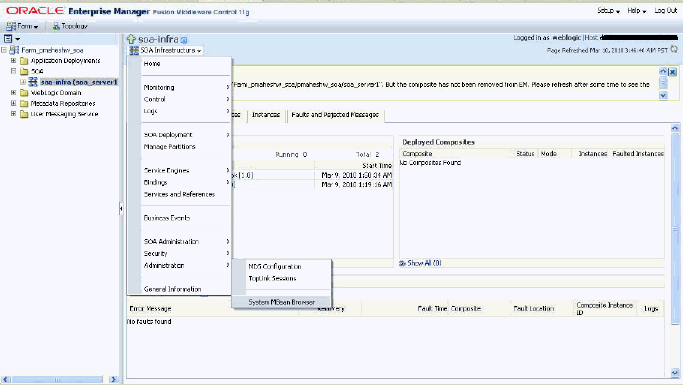Image resolution: width=683 pixels, height=385 pixels.
Task: Close the yellow notification message
Action: 673,72
